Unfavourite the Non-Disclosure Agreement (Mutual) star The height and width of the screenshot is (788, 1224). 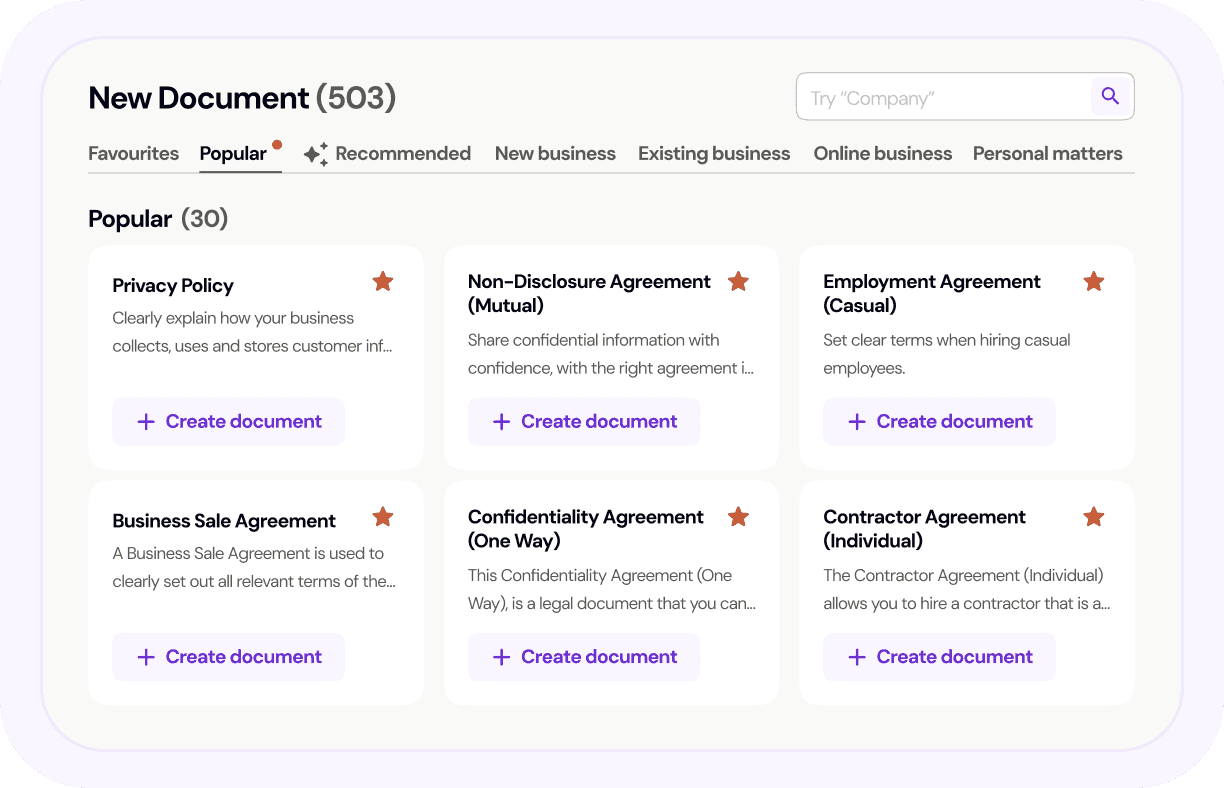[738, 282]
